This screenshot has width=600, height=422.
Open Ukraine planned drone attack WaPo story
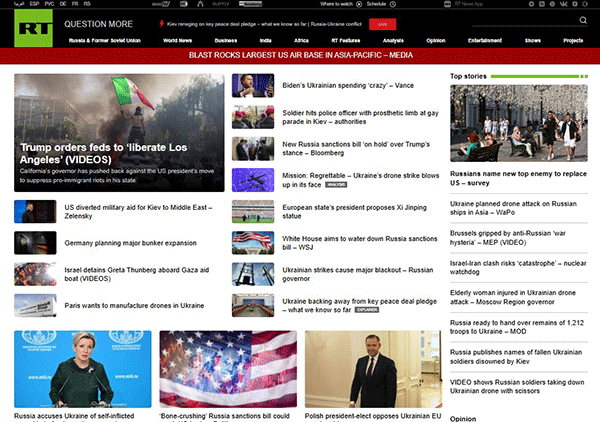(513, 208)
